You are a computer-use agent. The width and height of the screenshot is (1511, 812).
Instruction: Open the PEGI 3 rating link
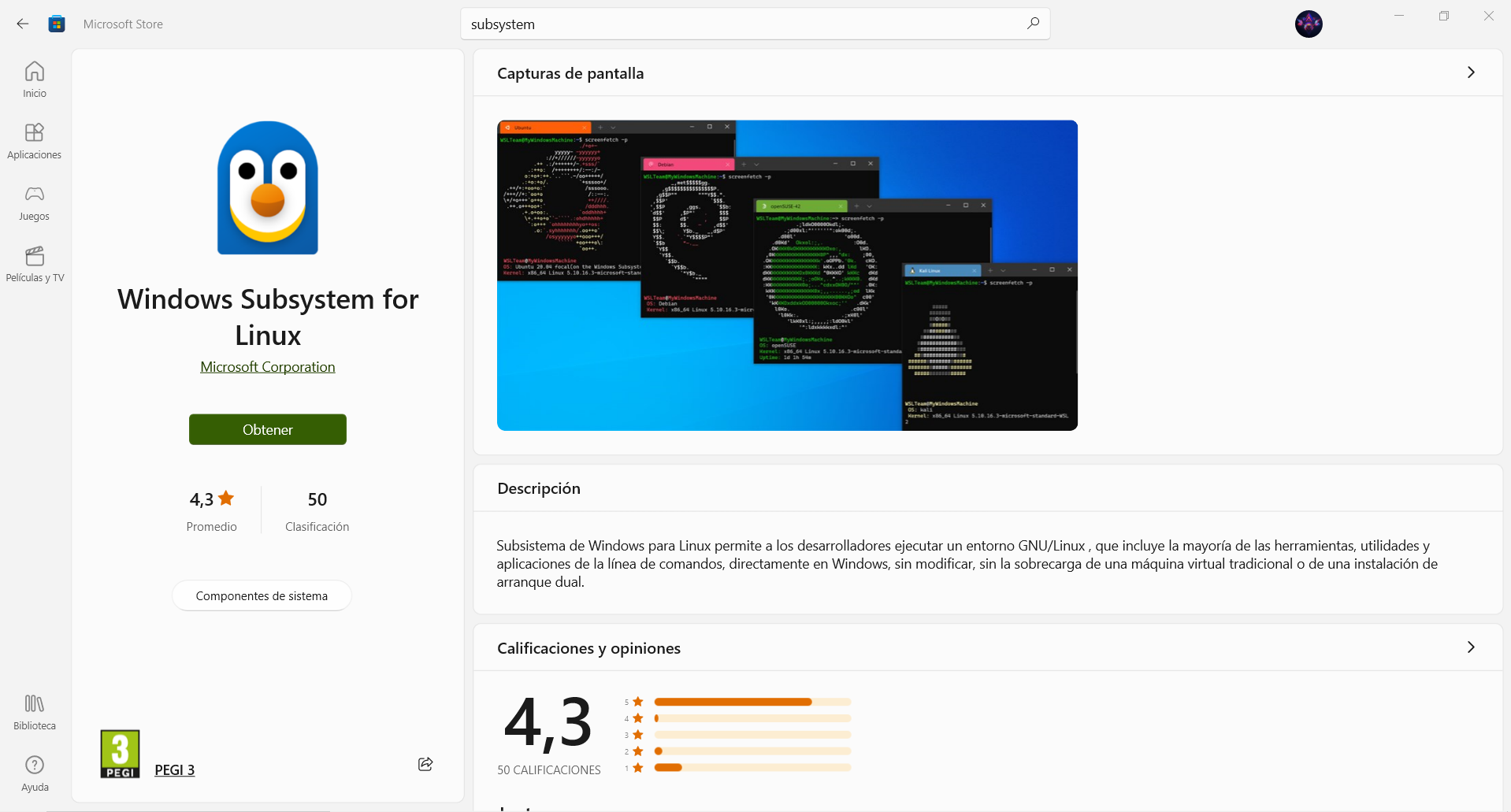tap(175, 770)
